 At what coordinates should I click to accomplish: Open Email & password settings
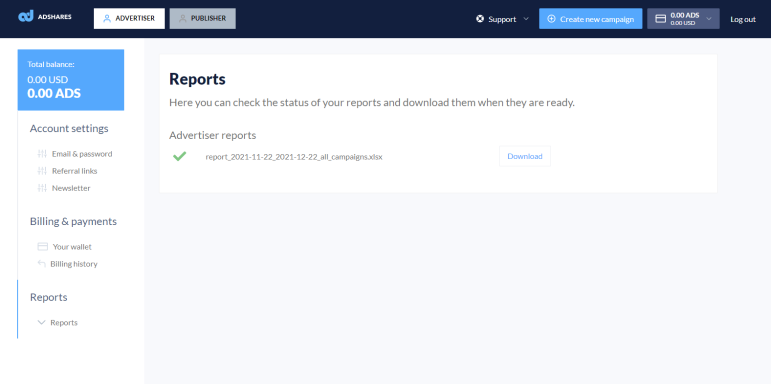pos(82,154)
